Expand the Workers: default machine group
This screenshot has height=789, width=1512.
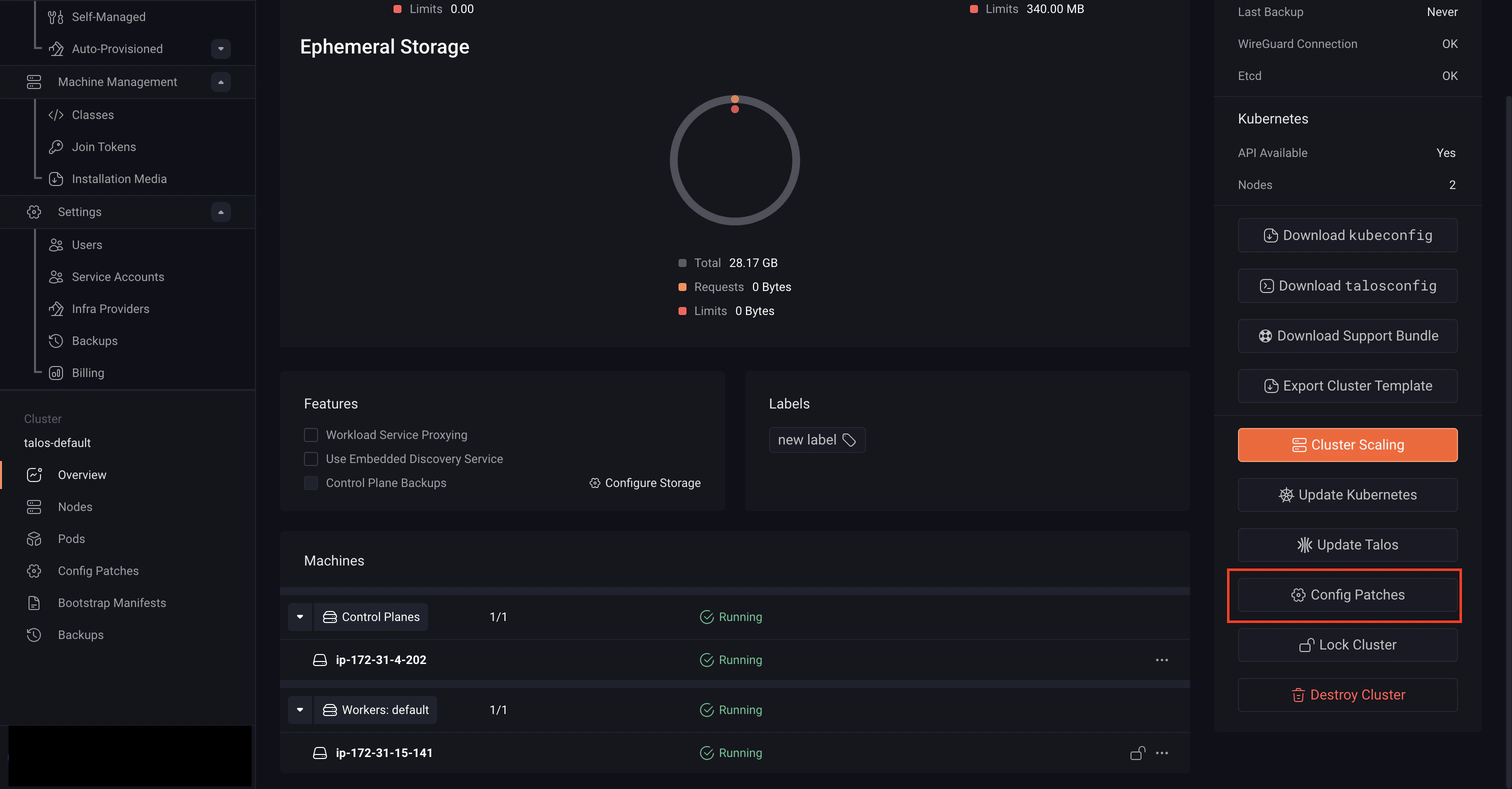300,709
